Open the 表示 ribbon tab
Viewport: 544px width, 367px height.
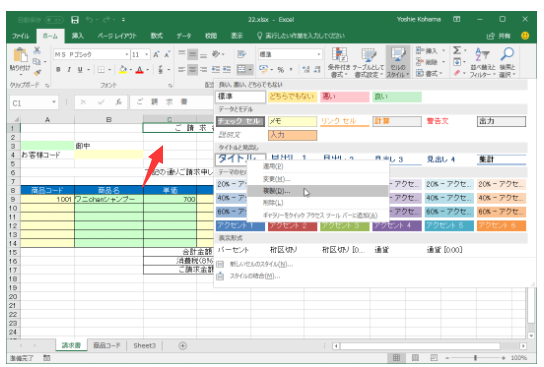pyautogui.click(x=237, y=36)
